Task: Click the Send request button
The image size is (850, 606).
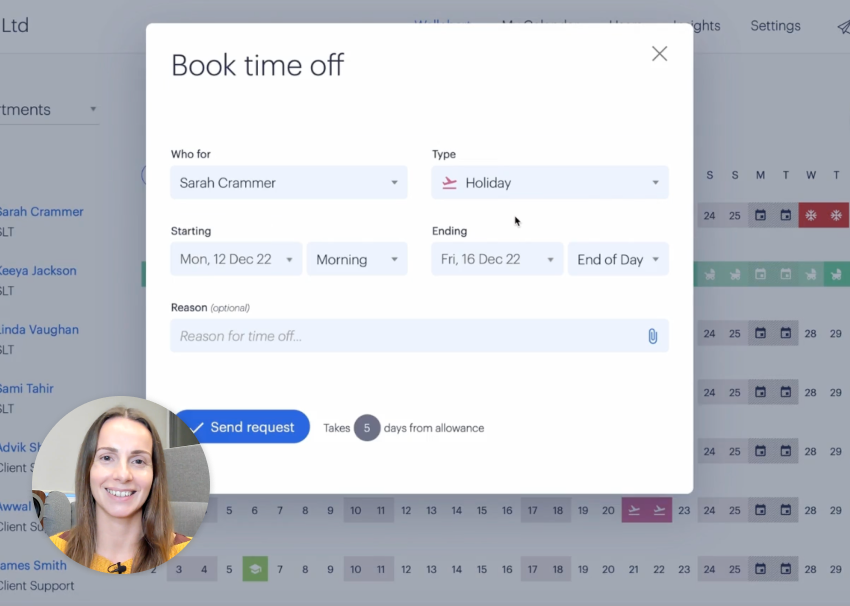Action: click(242, 427)
